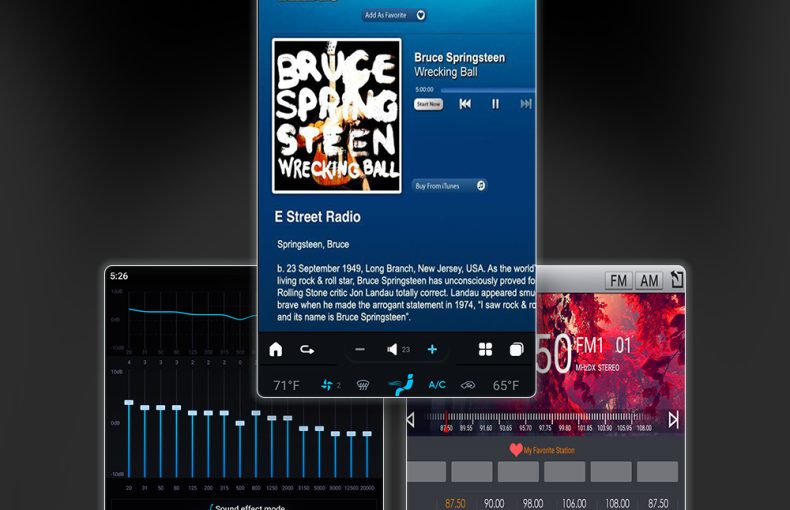This screenshot has height=510, width=790.
Task: Seek to the next radio station
Action: (x=673, y=419)
